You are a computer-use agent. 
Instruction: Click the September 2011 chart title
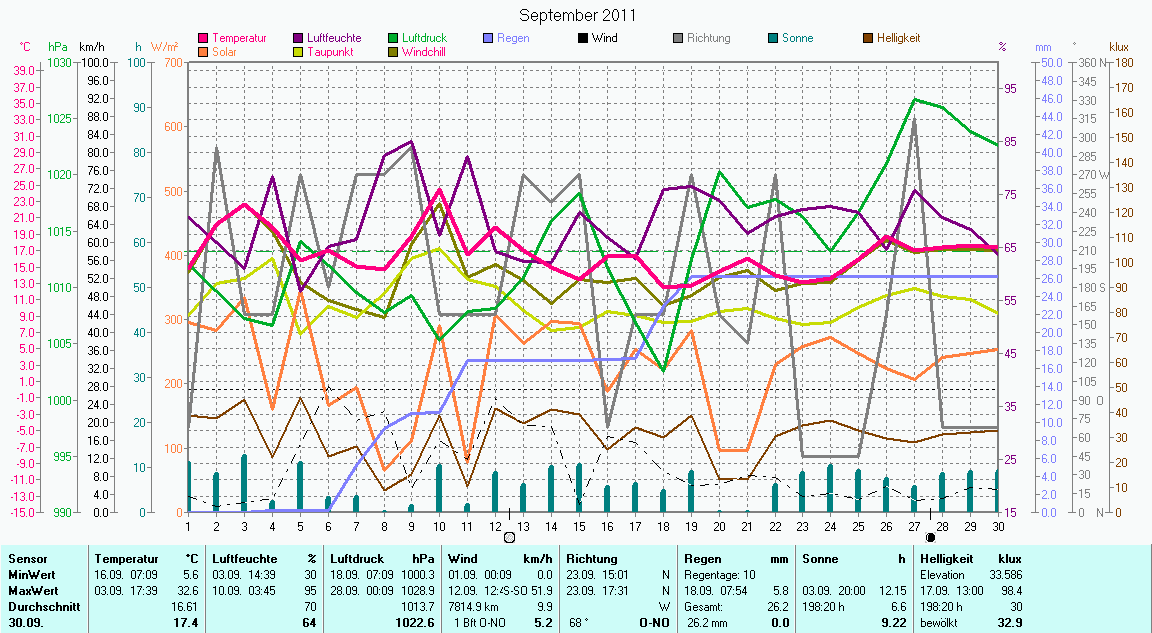[x=577, y=16]
